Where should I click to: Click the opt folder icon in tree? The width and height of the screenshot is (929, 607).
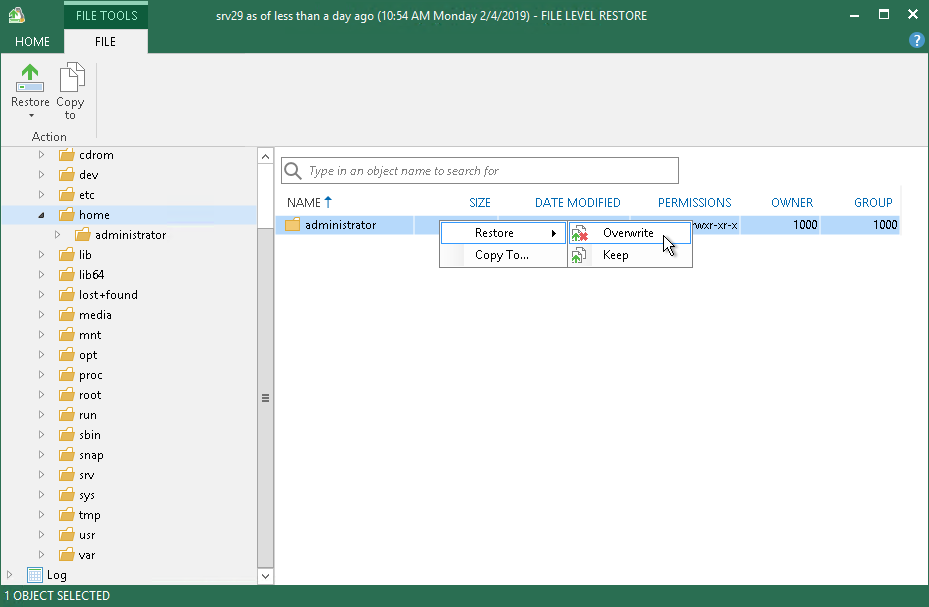tap(66, 355)
